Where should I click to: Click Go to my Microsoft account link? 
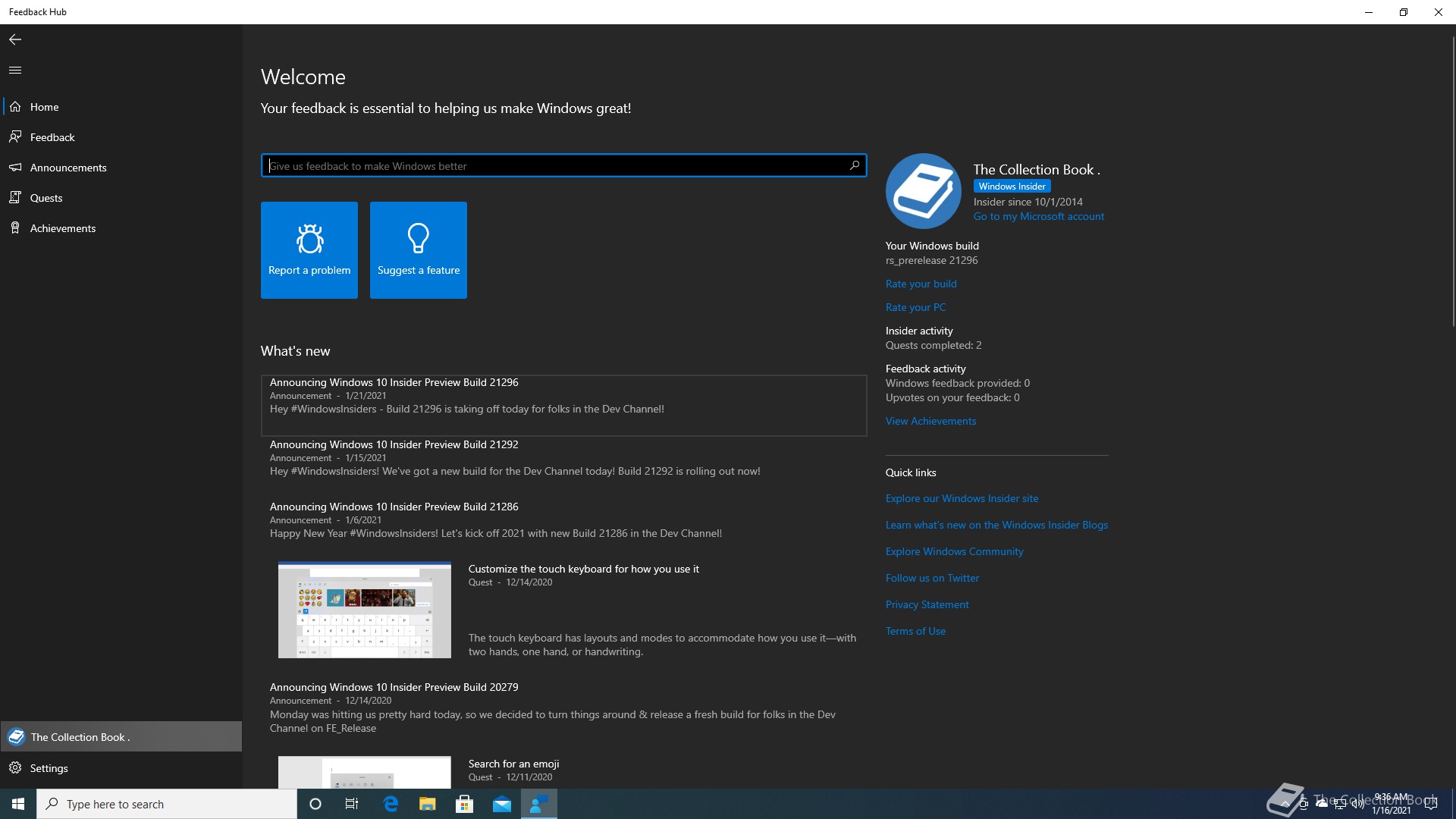point(1038,216)
